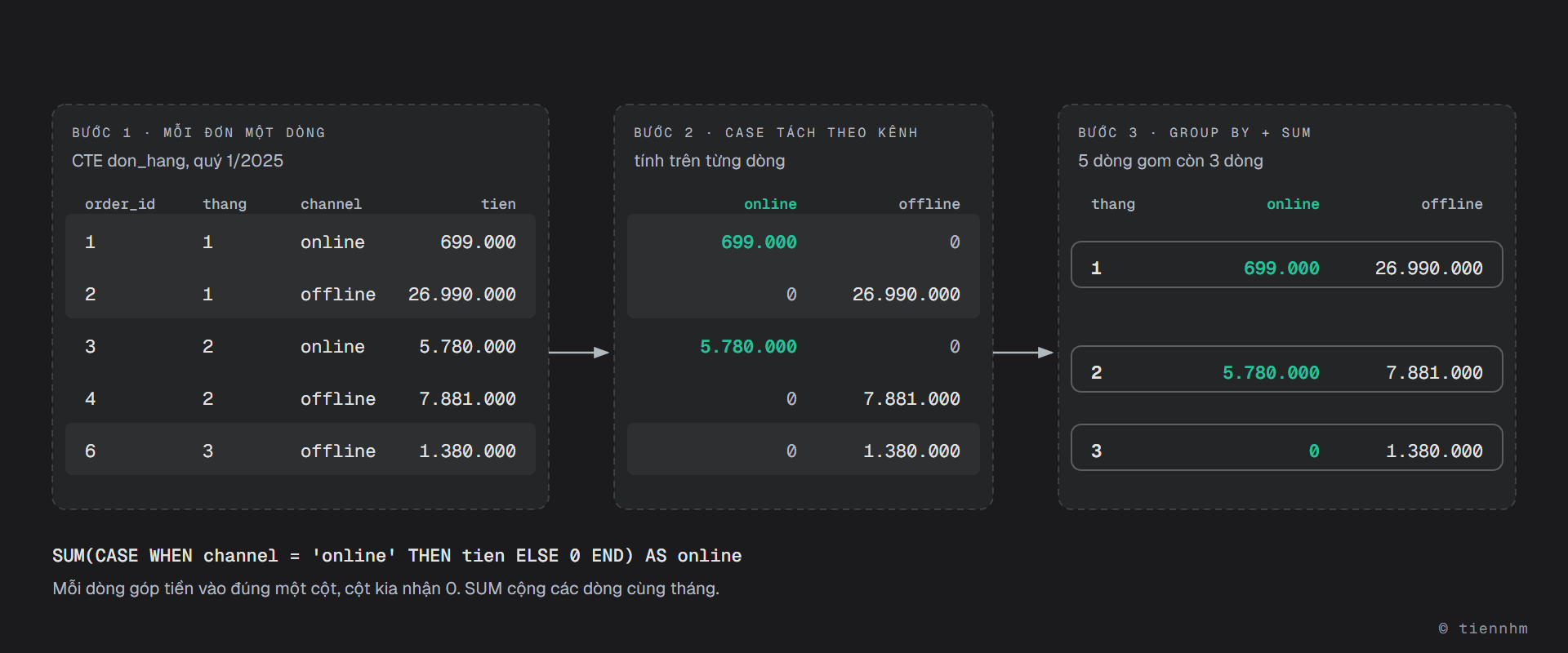Click tien value 699.000 in Bước 1 table

click(478, 242)
